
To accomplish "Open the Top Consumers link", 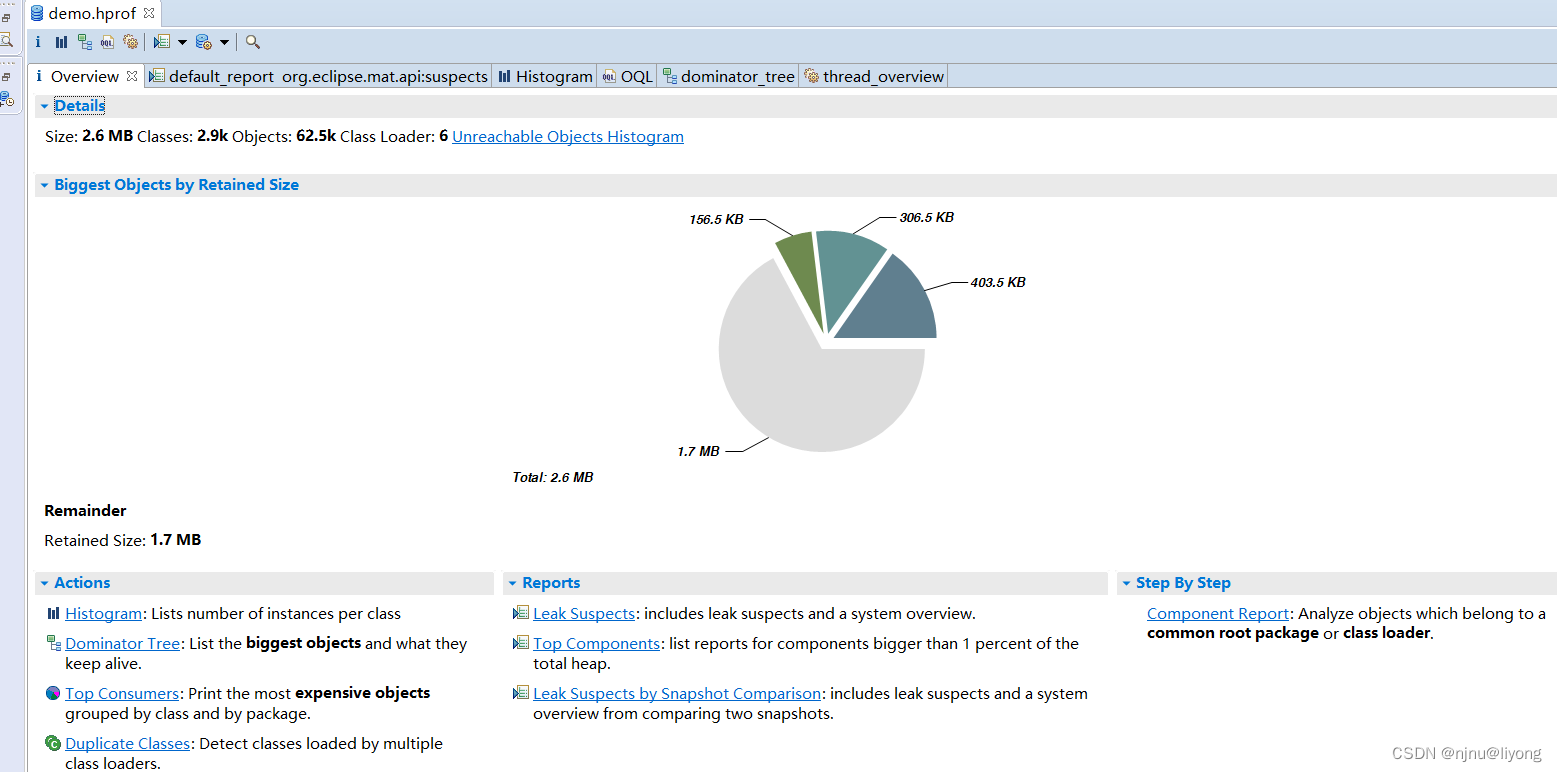I will pos(122,693).
